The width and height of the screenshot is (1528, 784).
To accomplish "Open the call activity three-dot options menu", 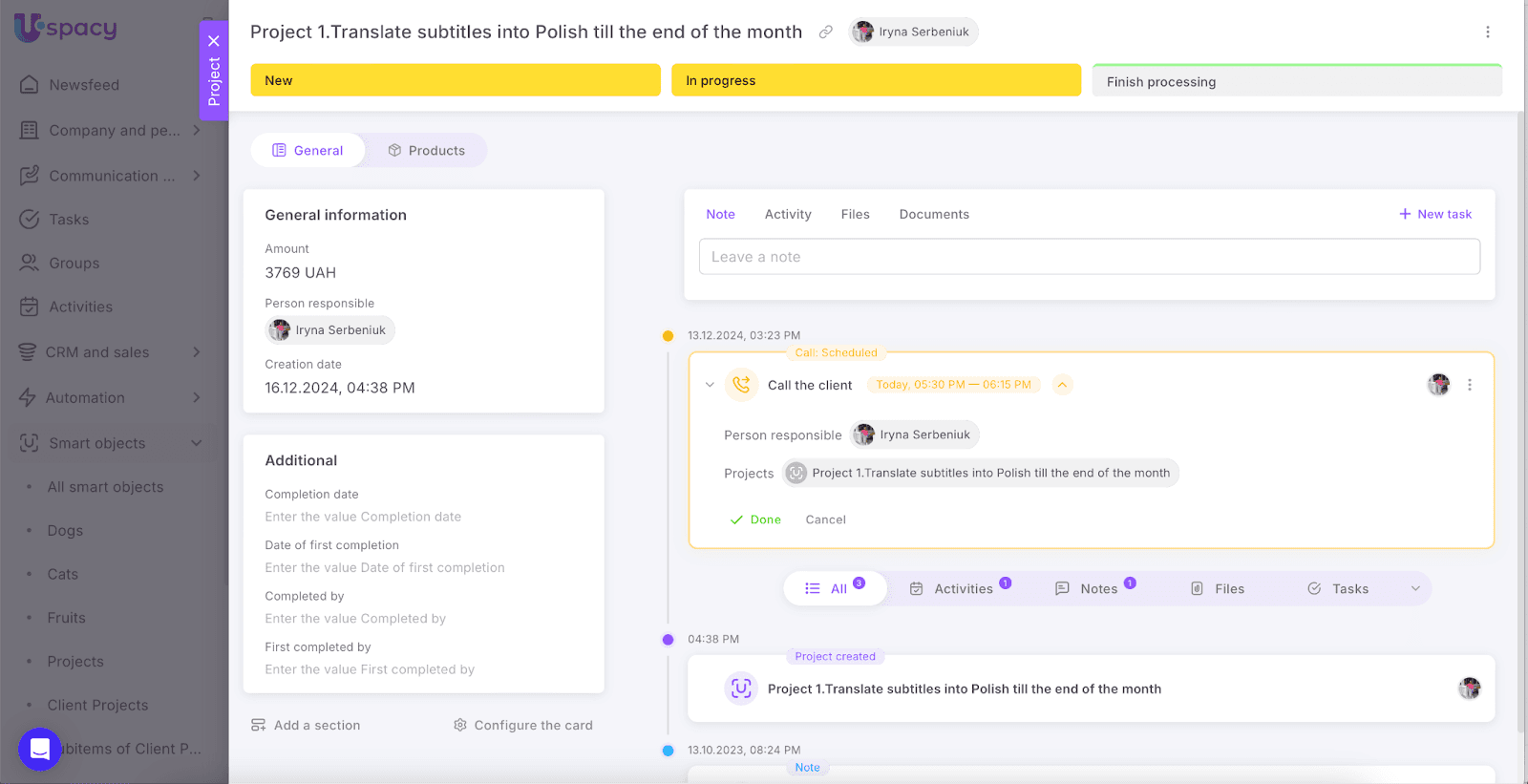I will pos(1469,385).
